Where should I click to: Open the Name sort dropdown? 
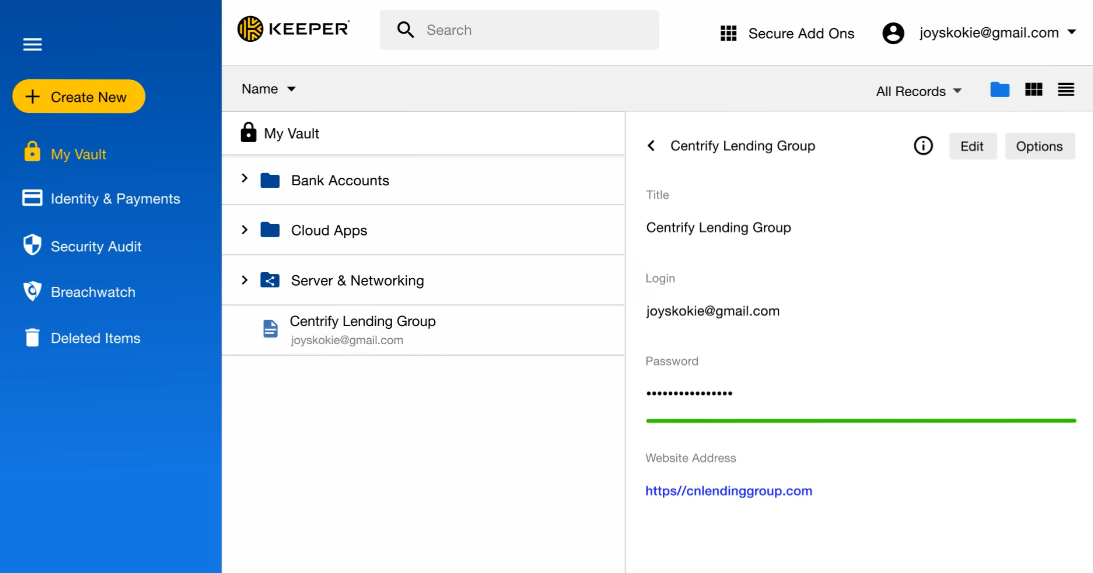269,89
